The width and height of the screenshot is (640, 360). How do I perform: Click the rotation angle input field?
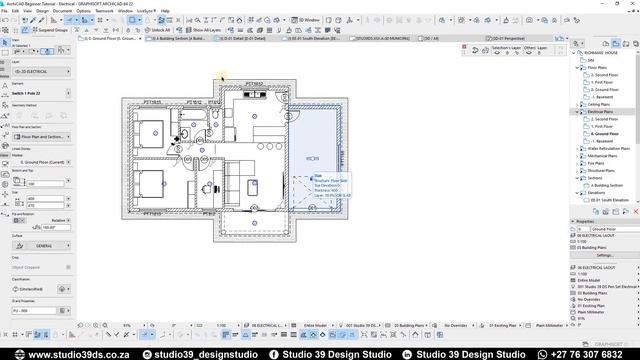(55, 227)
